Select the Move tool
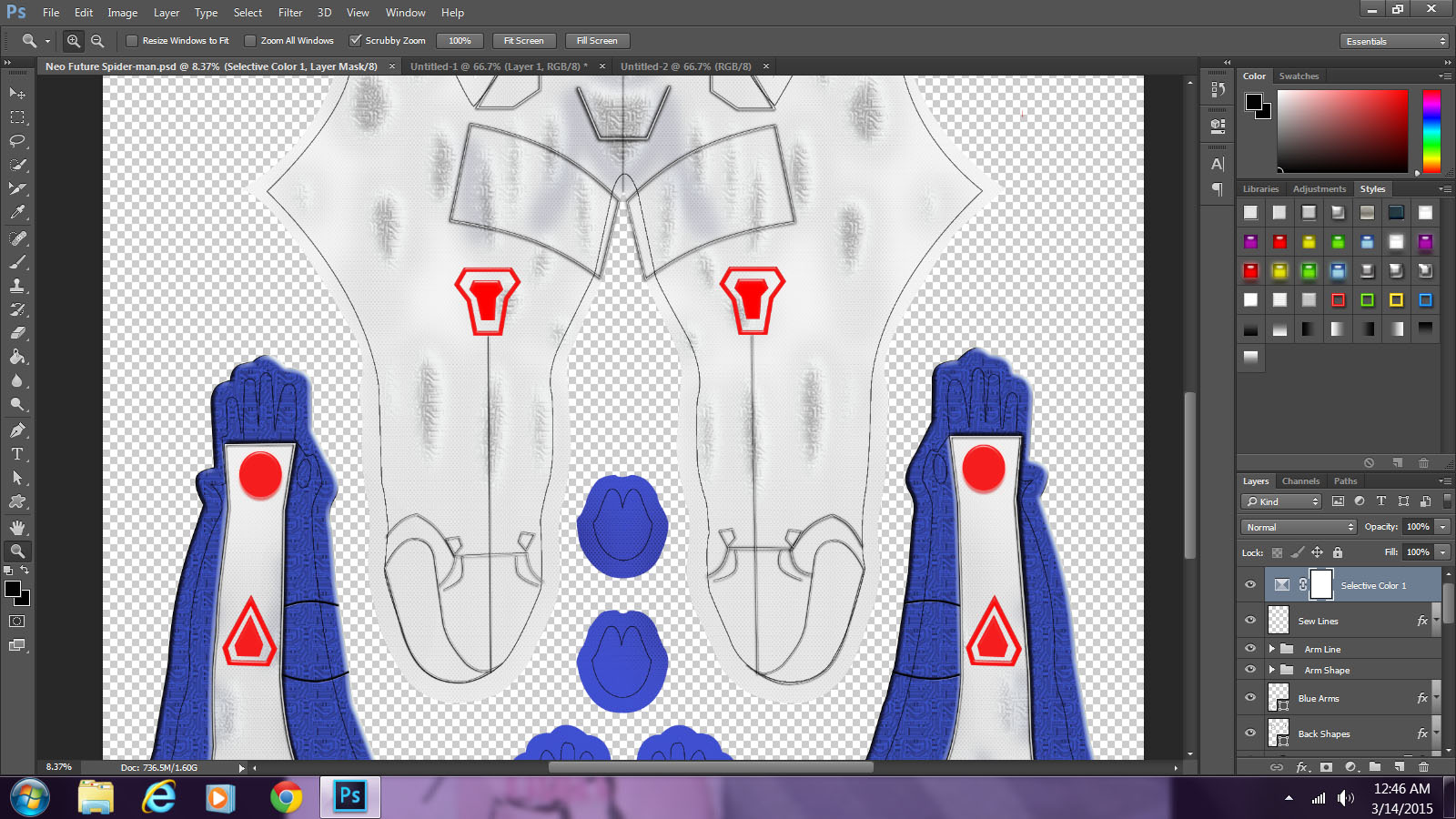 tap(17, 94)
